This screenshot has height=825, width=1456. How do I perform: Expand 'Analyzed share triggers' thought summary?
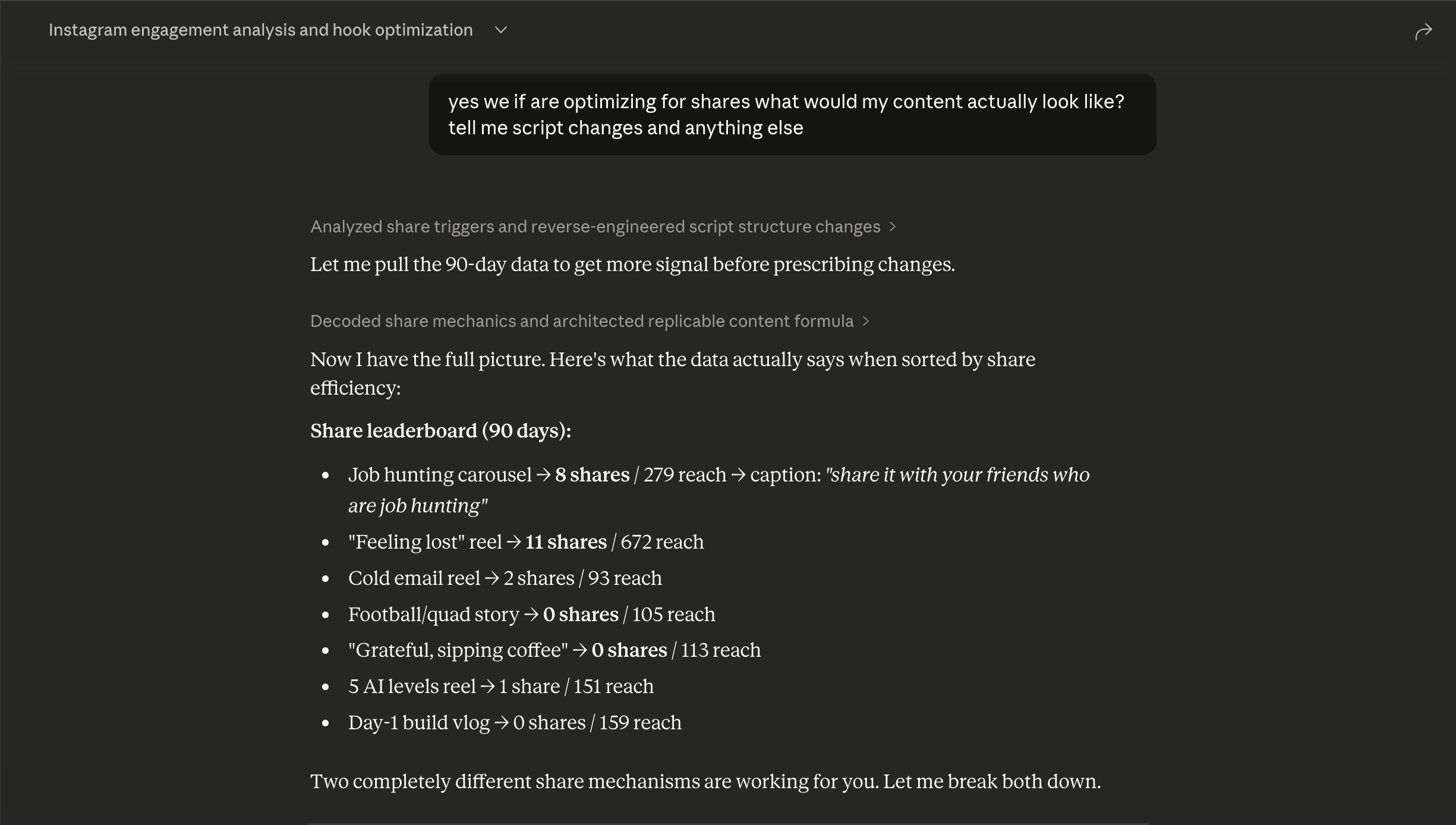click(594, 226)
